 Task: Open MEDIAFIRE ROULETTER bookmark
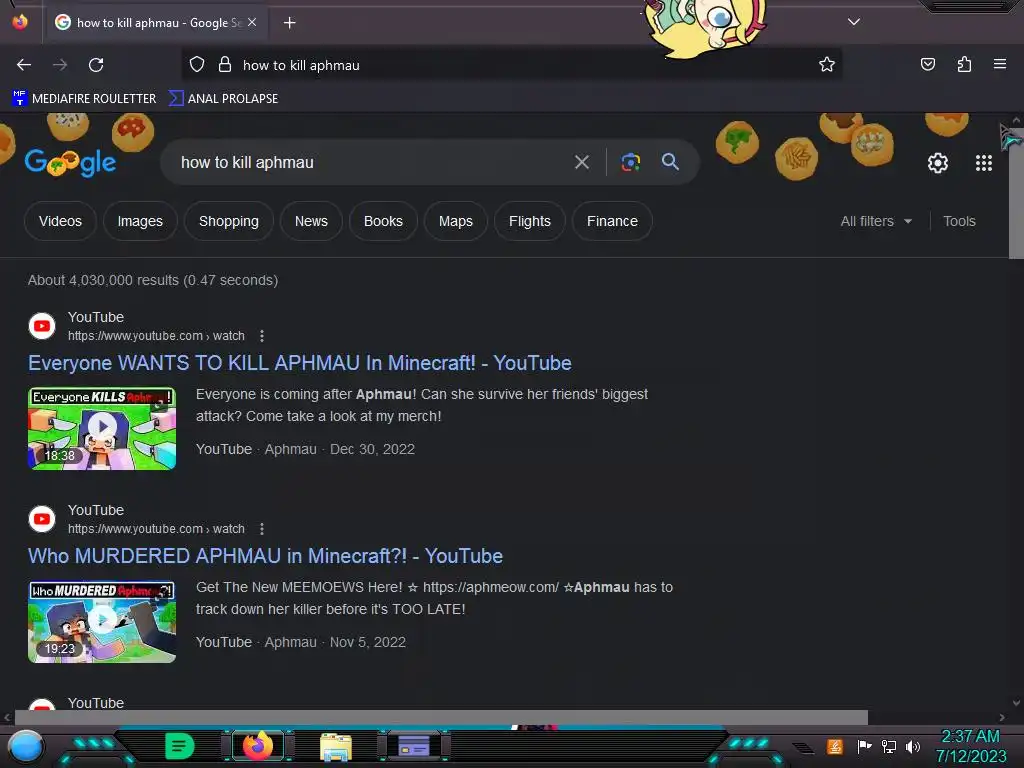coord(84,99)
